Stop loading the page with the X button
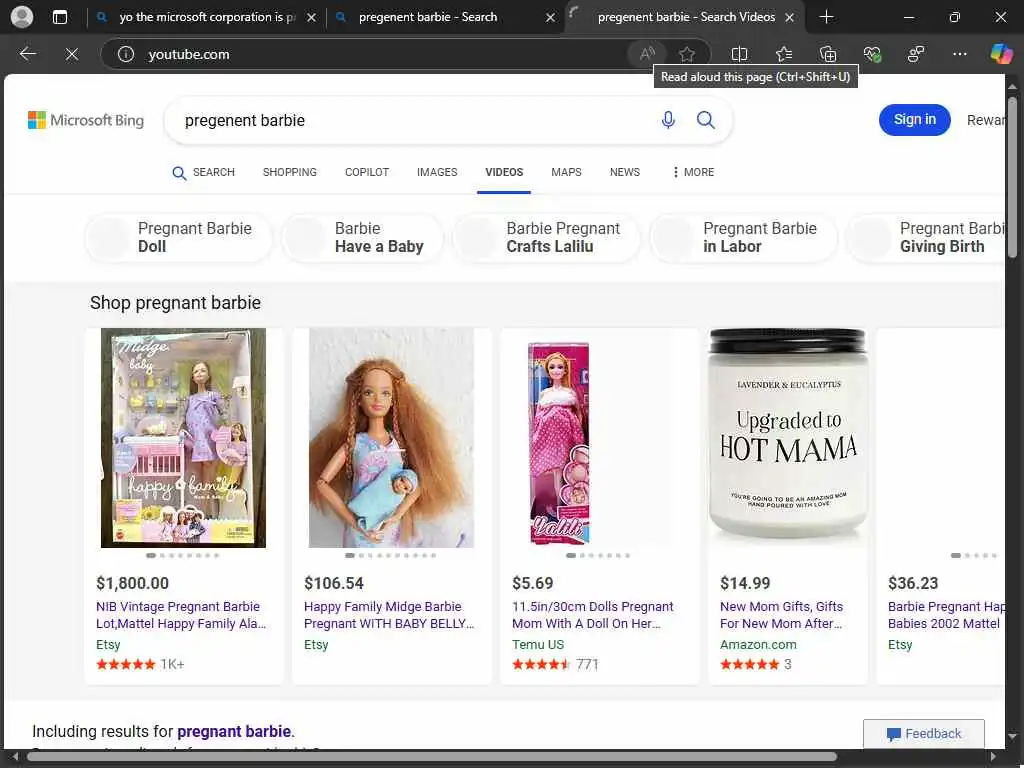The image size is (1024, 768). click(x=72, y=54)
